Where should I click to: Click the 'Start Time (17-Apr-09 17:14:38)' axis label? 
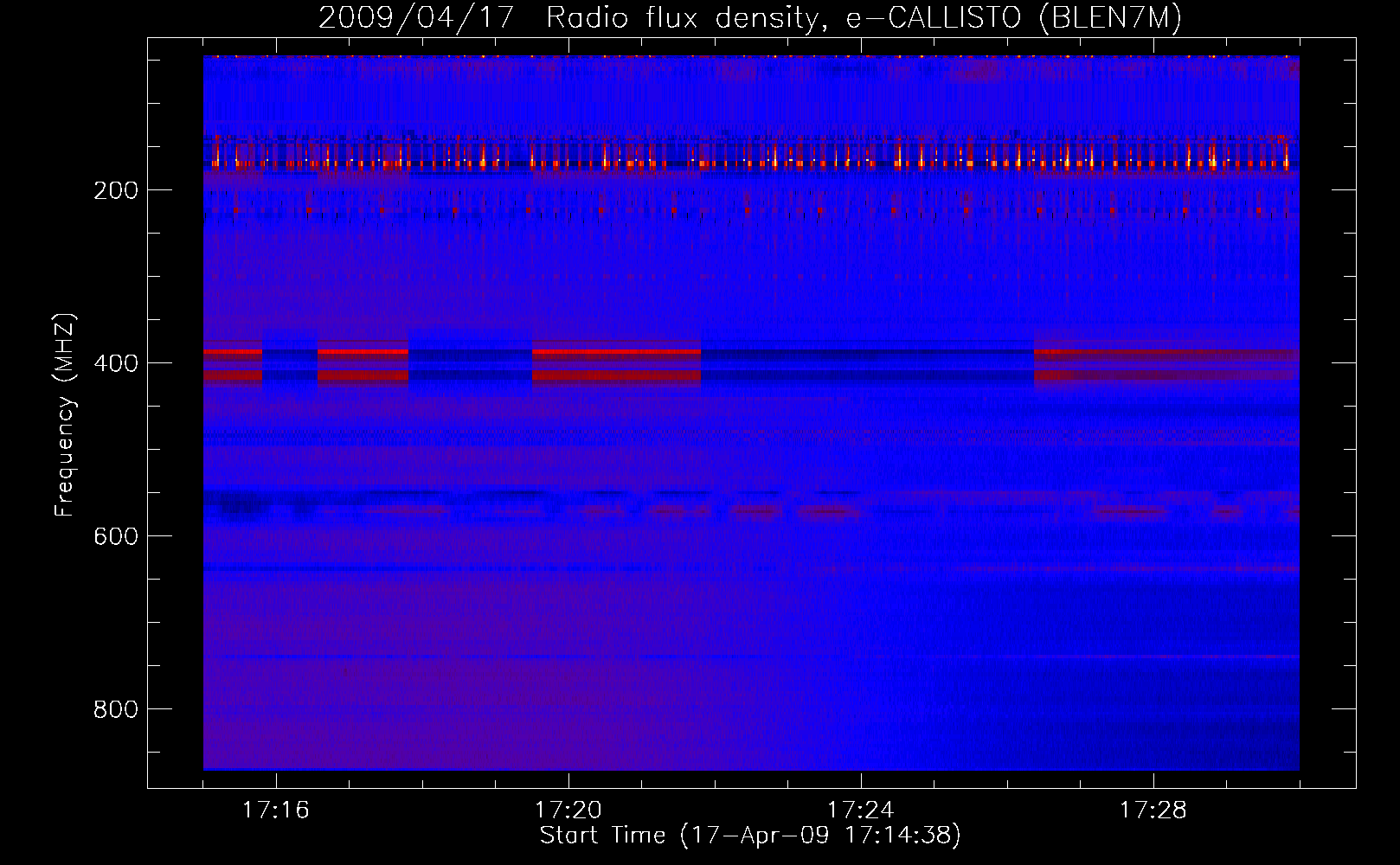click(750, 836)
